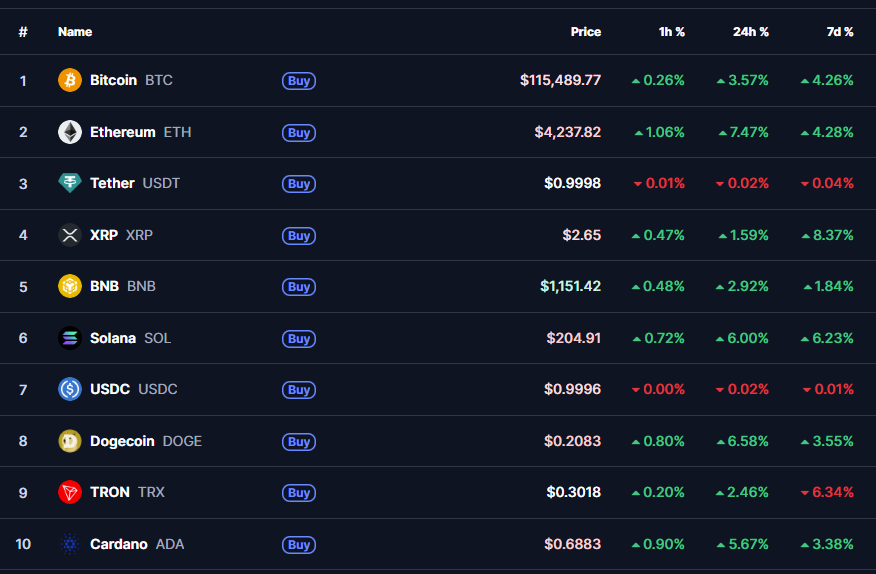The image size is (876, 574).
Task: Click Cardano price $0.6883
Action: [x=573, y=544]
